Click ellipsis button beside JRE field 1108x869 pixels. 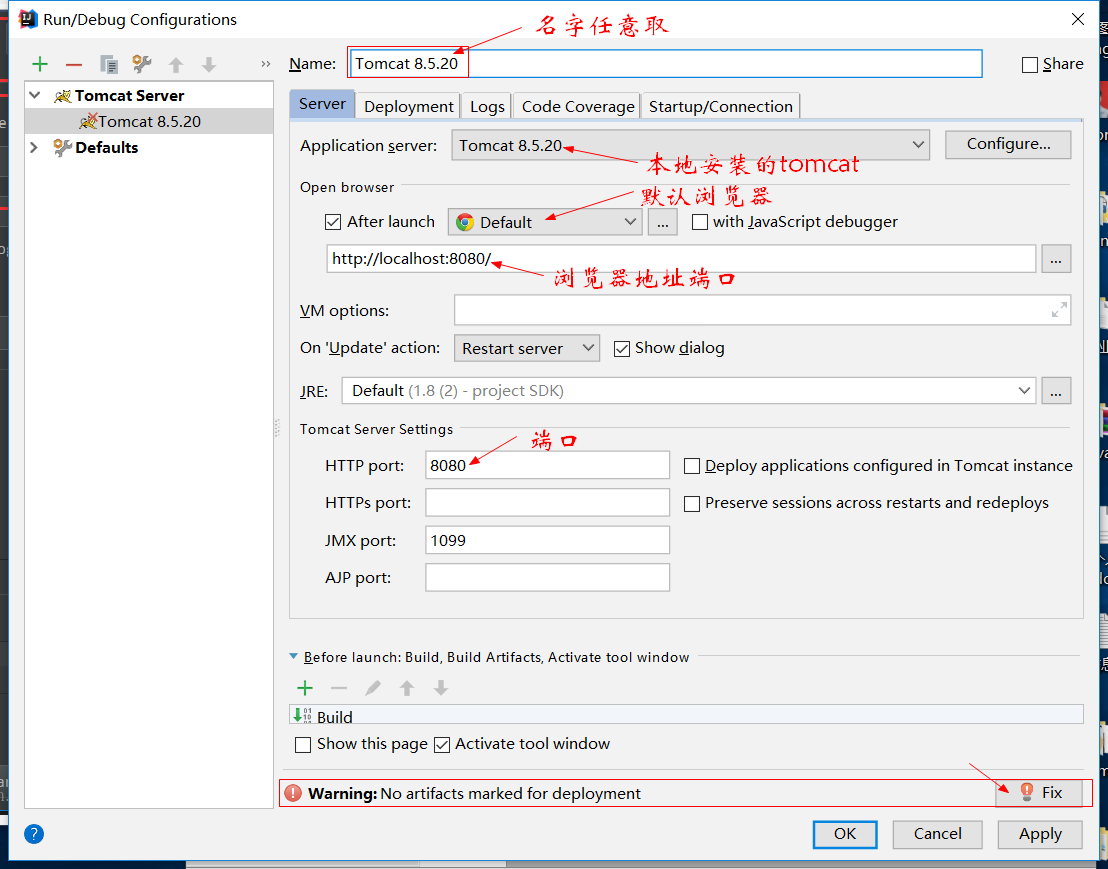1056,391
